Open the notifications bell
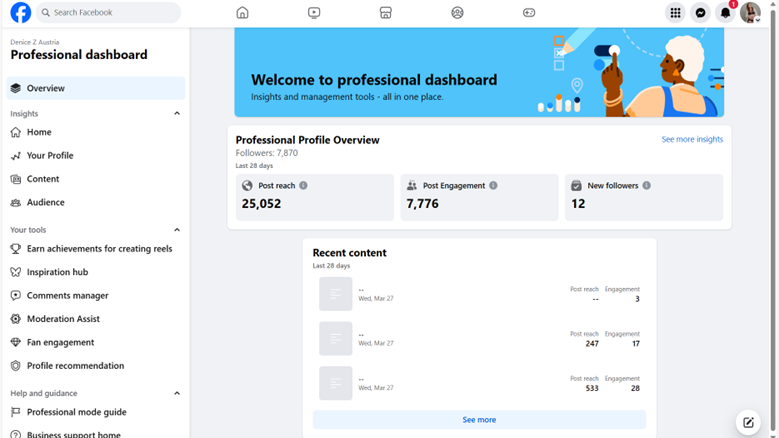Viewport: 779px width, 438px height. (726, 13)
